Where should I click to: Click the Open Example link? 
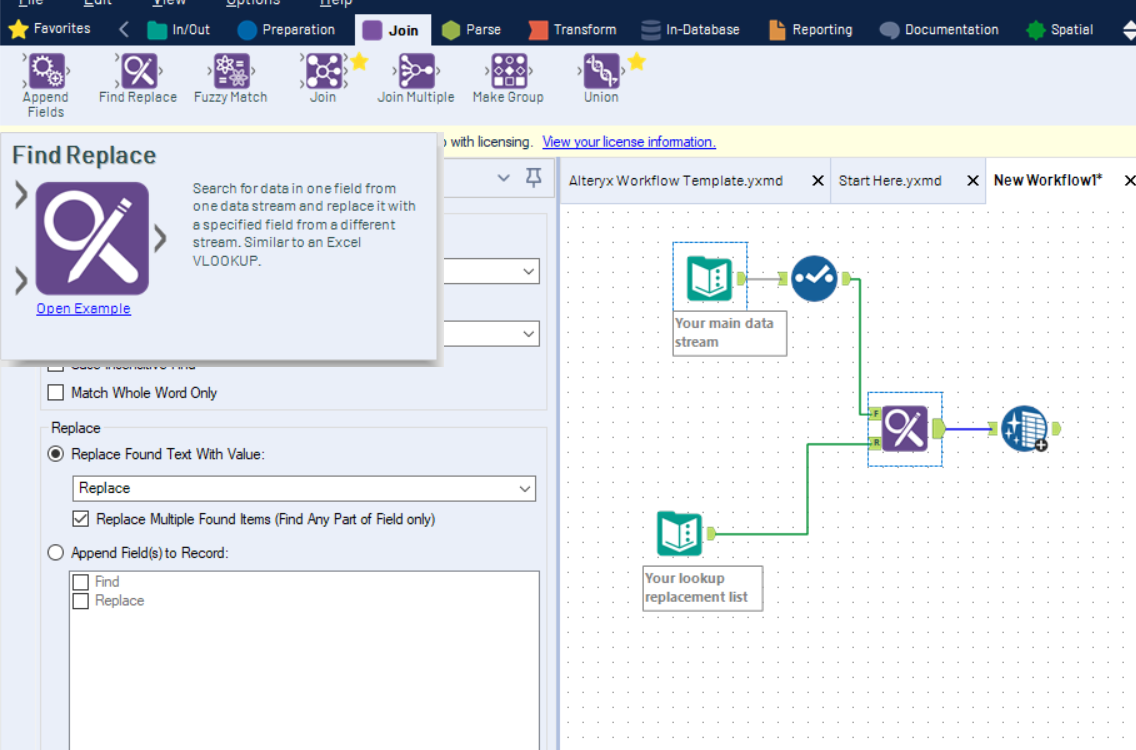tap(83, 308)
